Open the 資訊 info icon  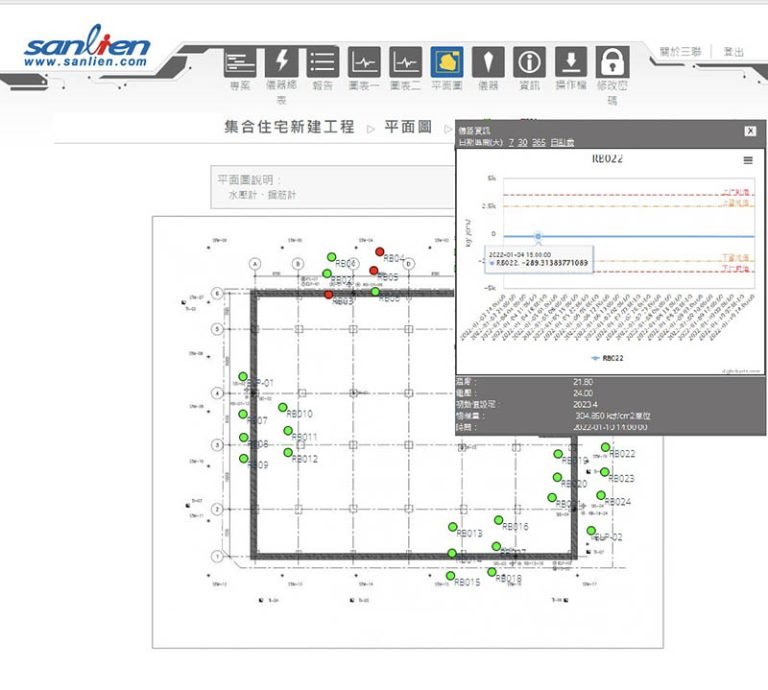pos(529,63)
